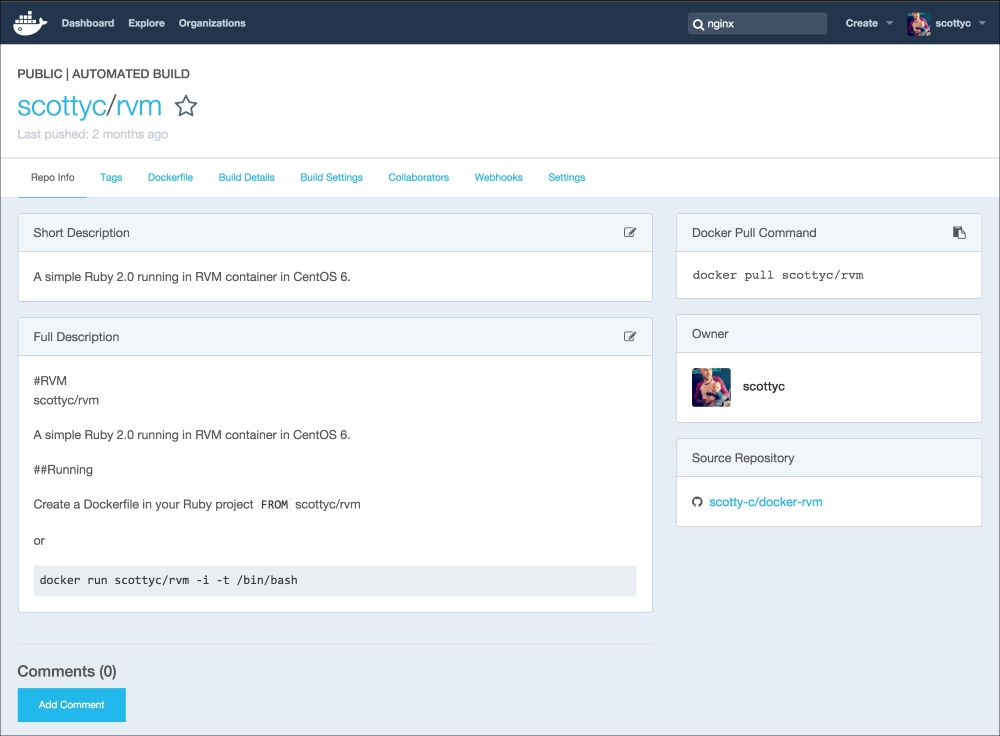The height and width of the screenshot is (736, 1000).
Task: Open the scotty-c/docker-rvm source link
Action: tap(765, 502)
